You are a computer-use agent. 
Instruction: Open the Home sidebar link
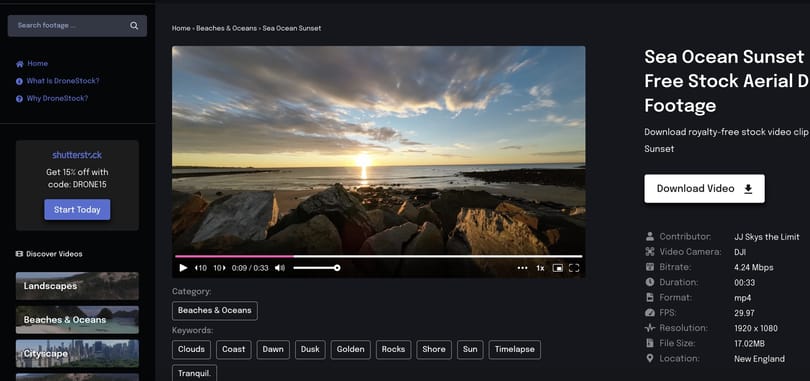(37, 64)
